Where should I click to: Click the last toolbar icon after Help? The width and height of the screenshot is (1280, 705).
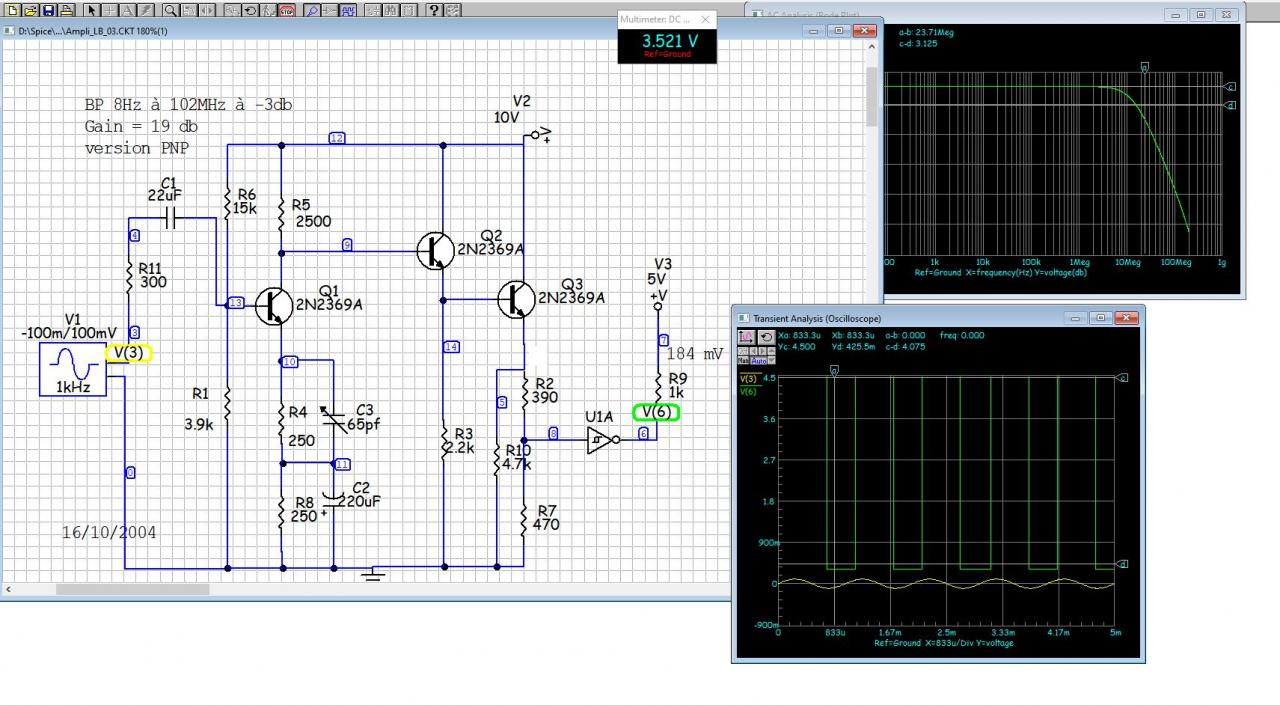point(453,10)
